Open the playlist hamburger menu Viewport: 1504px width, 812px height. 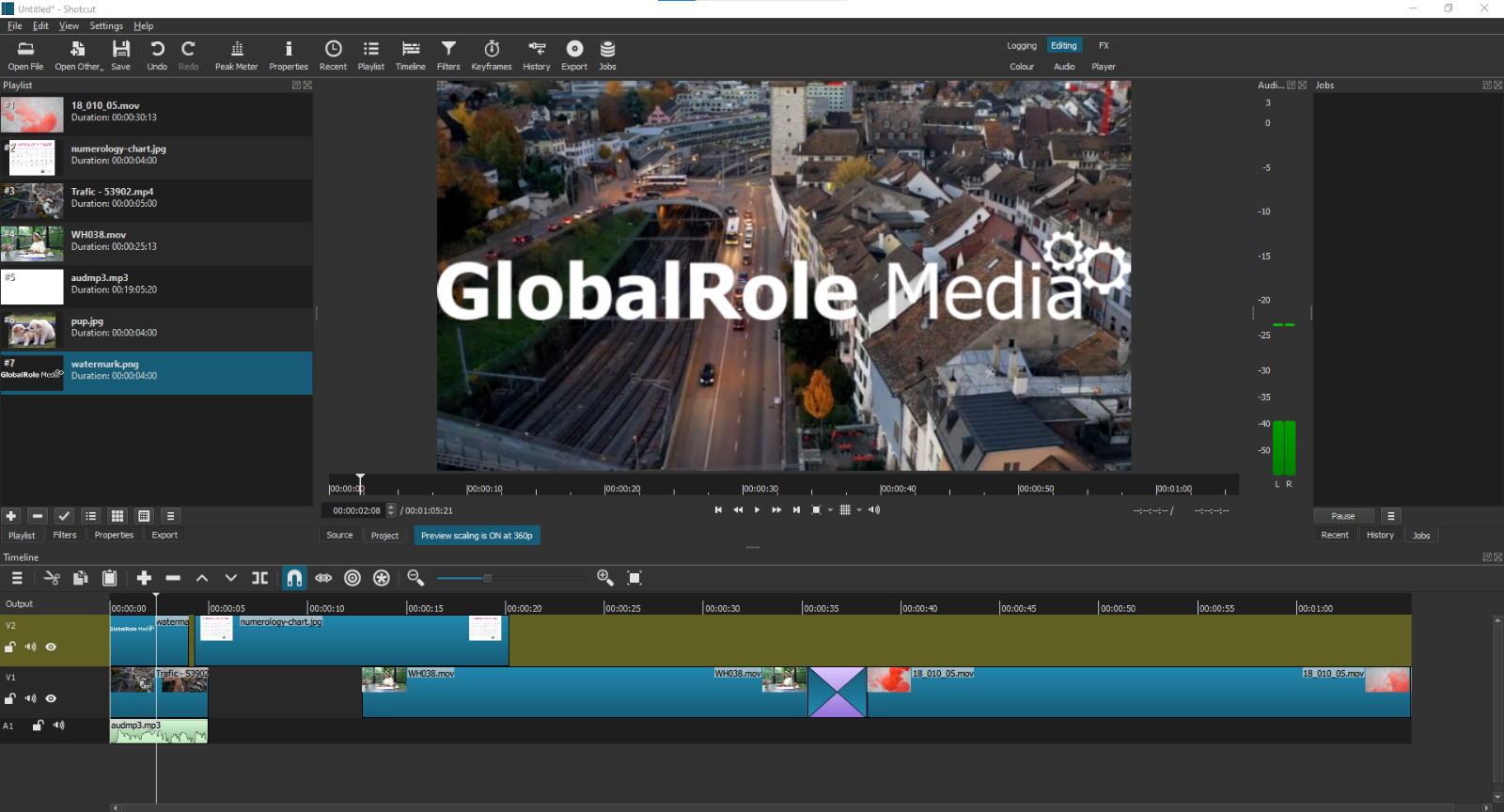[170, 516]
